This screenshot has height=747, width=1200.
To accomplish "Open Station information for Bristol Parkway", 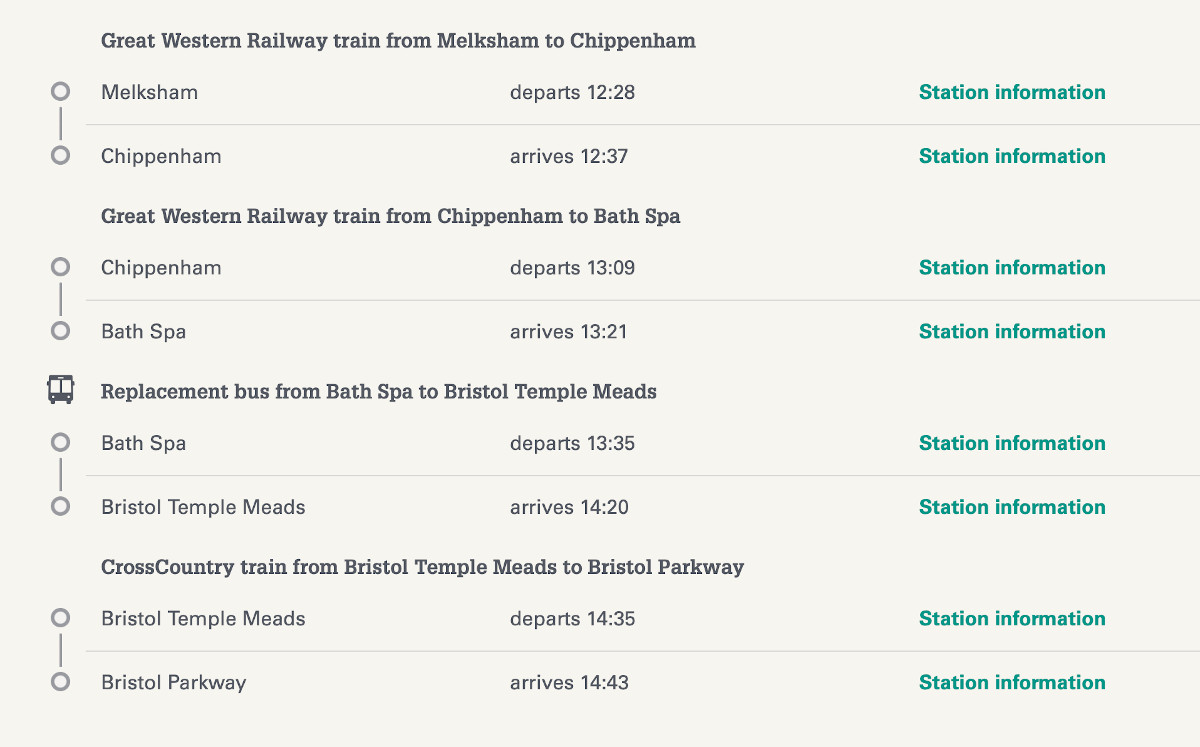I will click(1012, 682).
